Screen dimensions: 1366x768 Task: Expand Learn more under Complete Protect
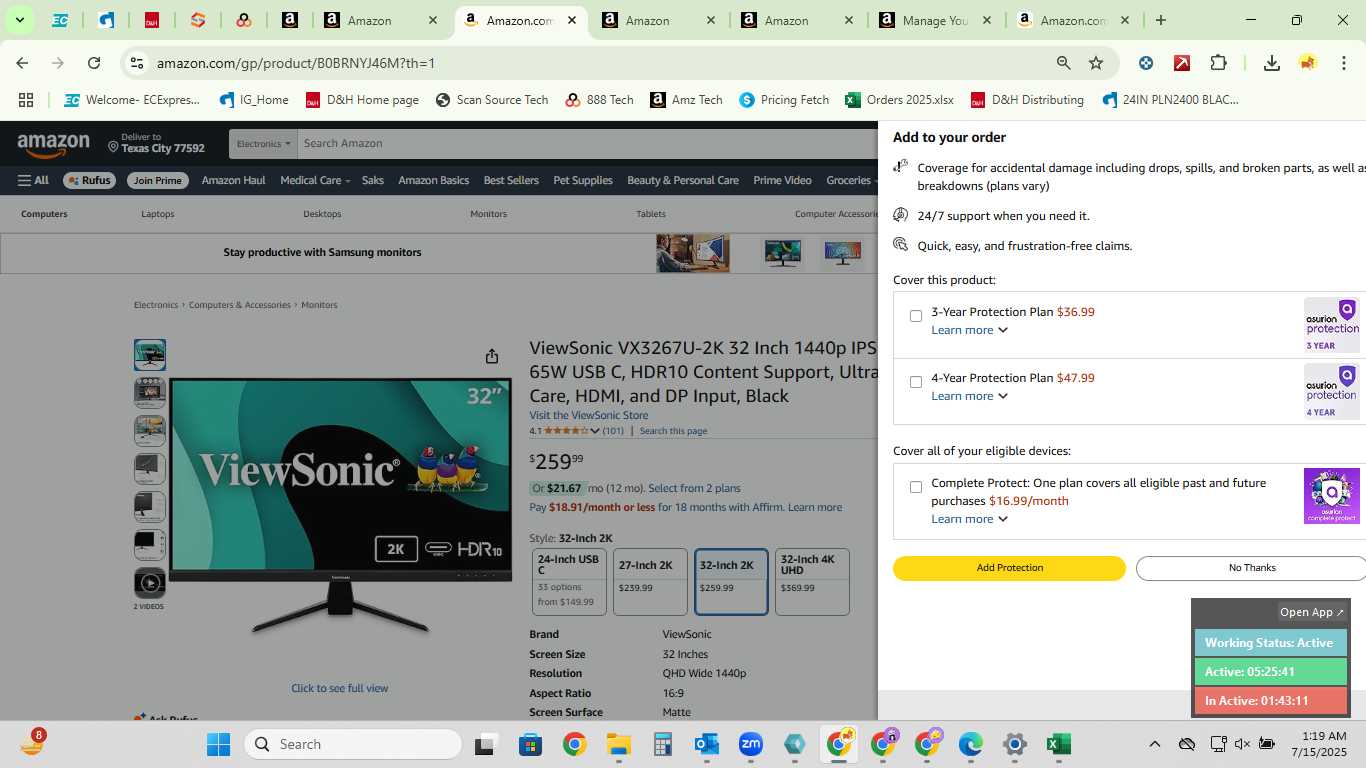(x=969, y=519)
